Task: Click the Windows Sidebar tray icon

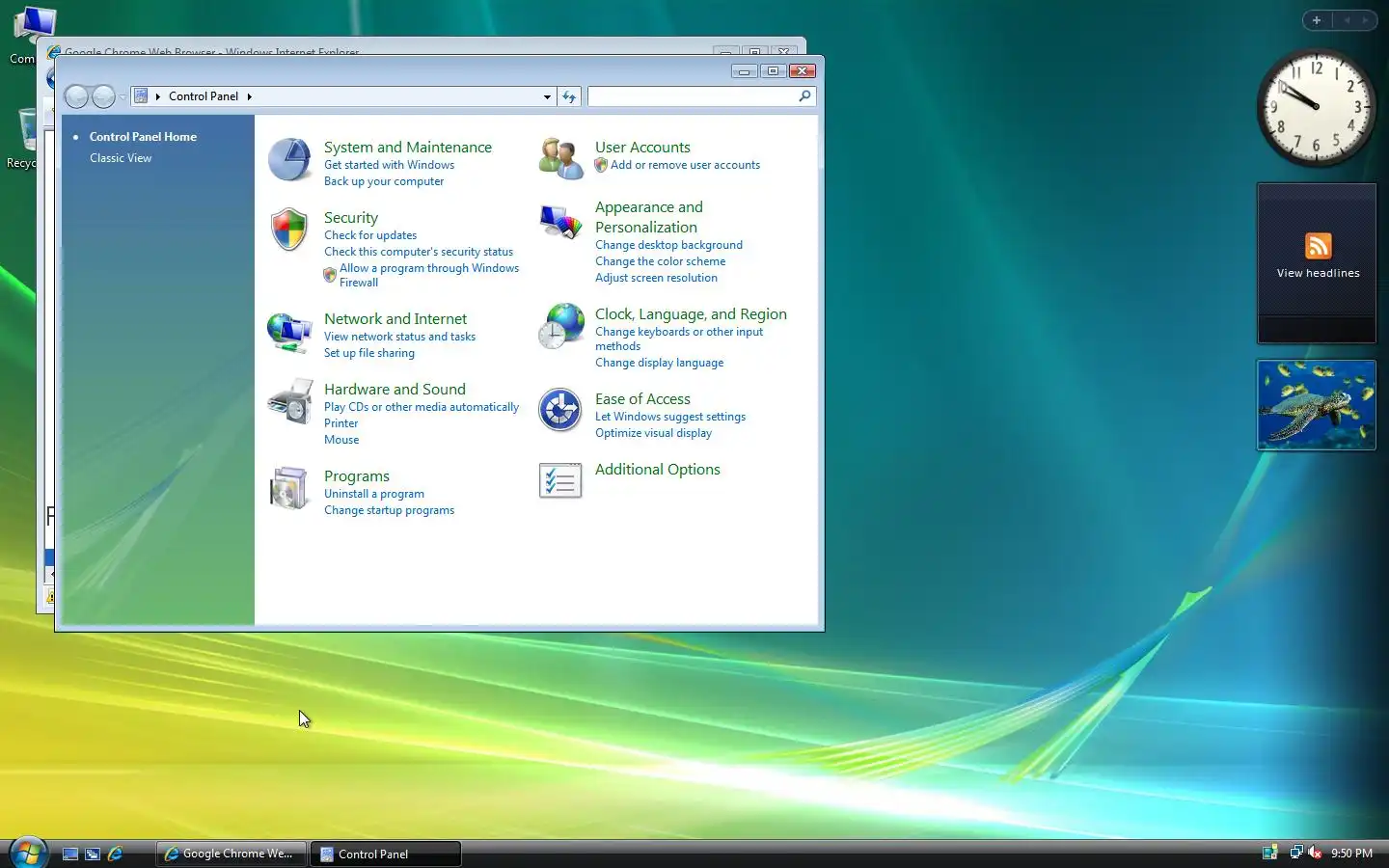Action: click(1270, 853)
